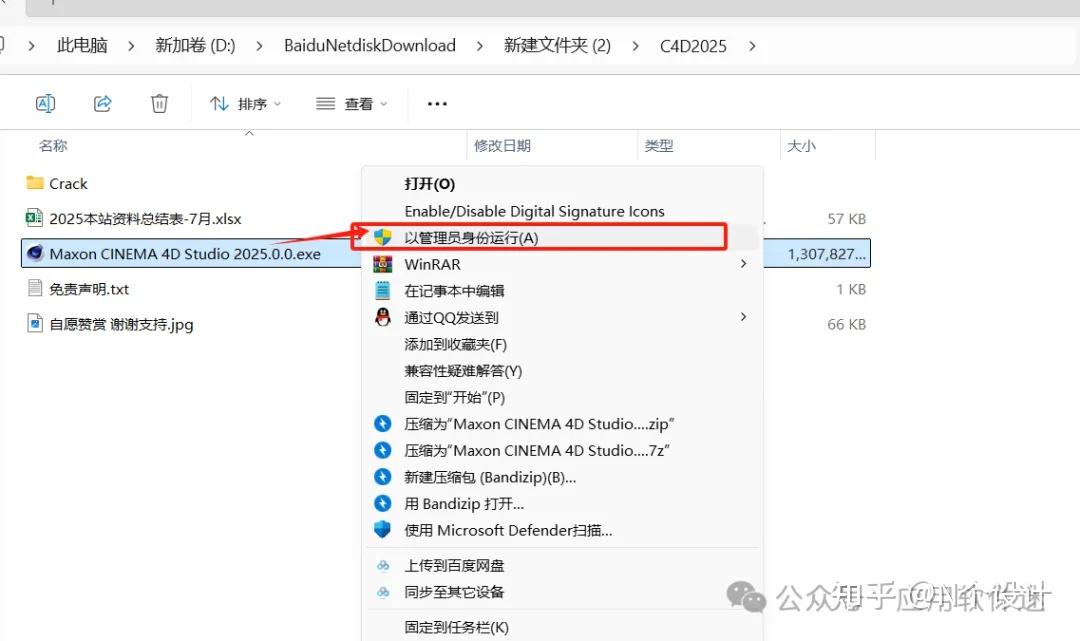Expand chevron after 新加卷 (D:) breadcrumb

coord(259,46)
